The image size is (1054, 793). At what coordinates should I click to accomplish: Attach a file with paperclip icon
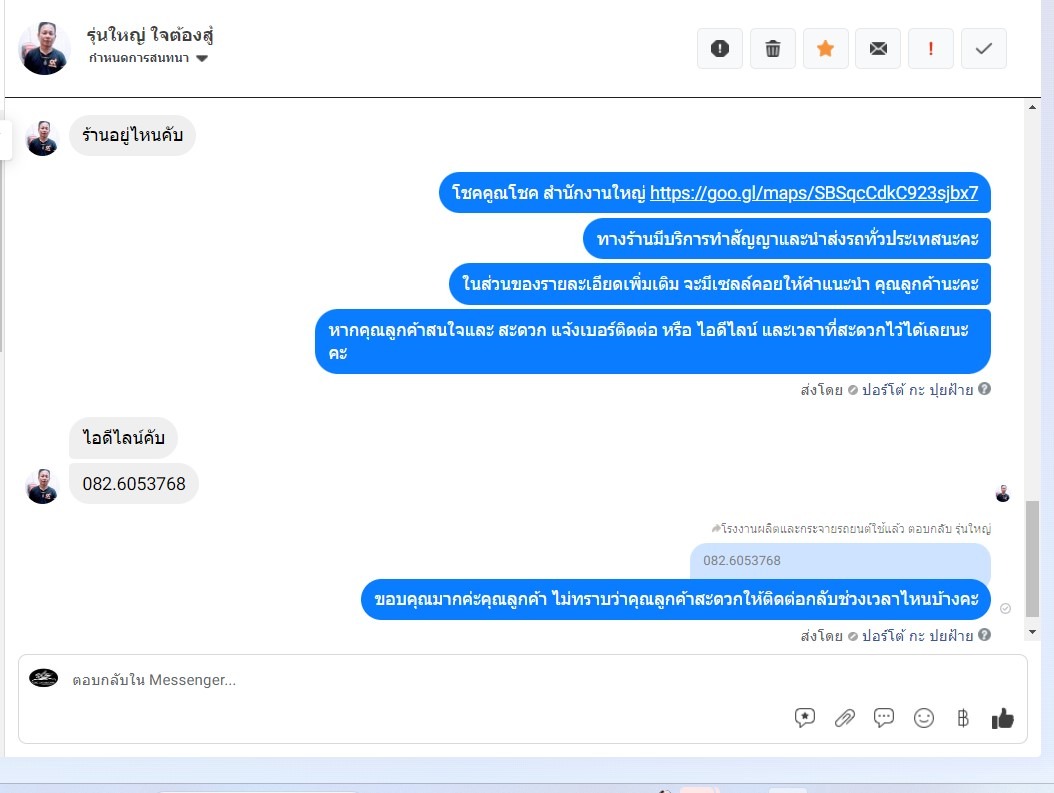pos(844,718)
